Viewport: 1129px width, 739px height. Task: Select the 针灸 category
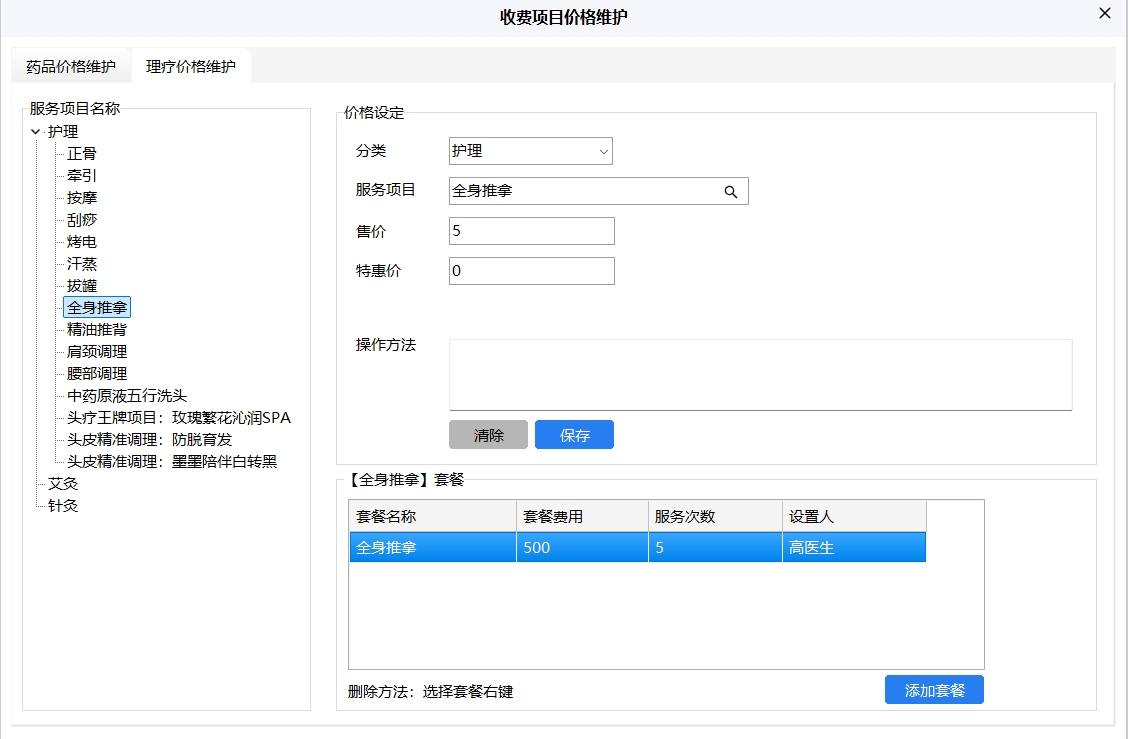[61, 505]
